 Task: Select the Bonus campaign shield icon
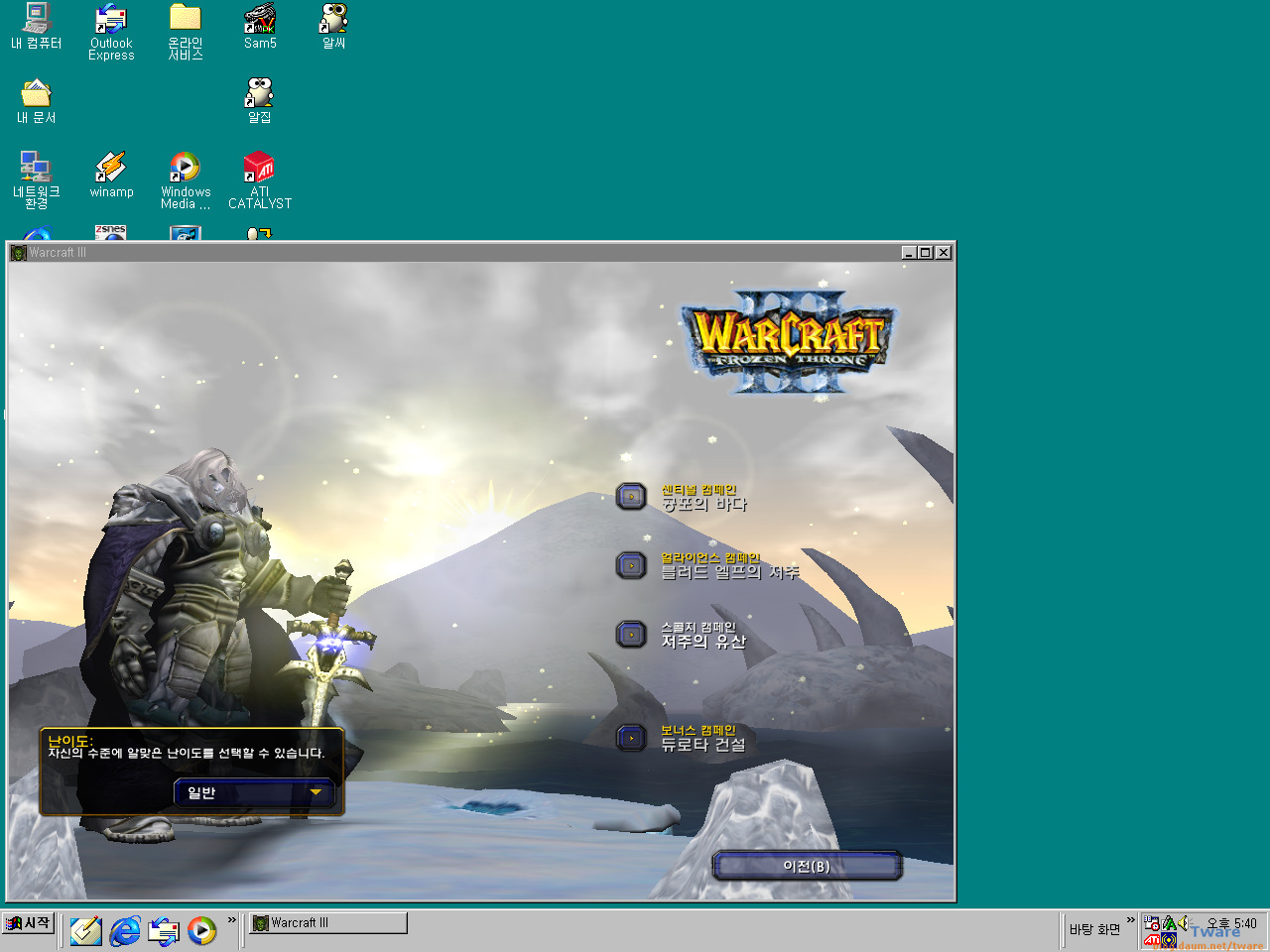point(631,737)
